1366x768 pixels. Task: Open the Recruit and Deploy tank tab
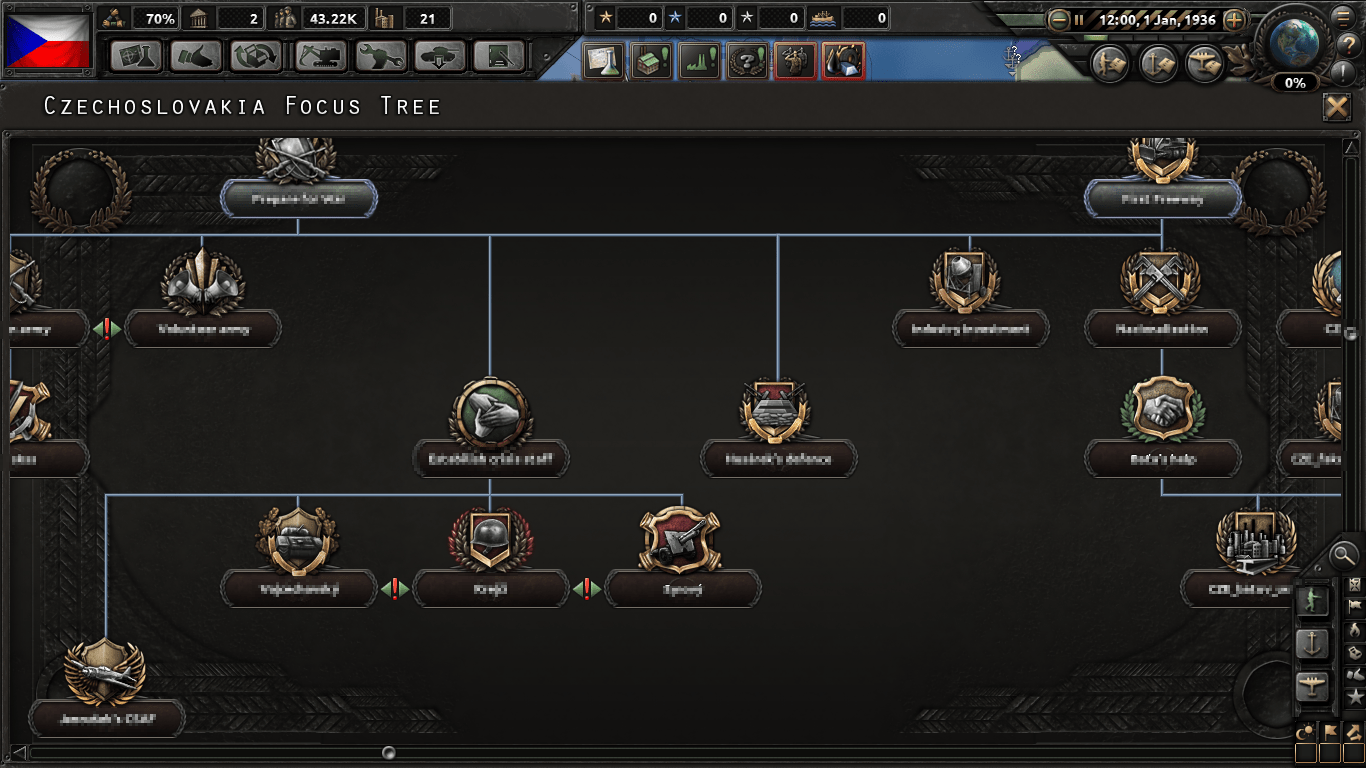[441, 56]
